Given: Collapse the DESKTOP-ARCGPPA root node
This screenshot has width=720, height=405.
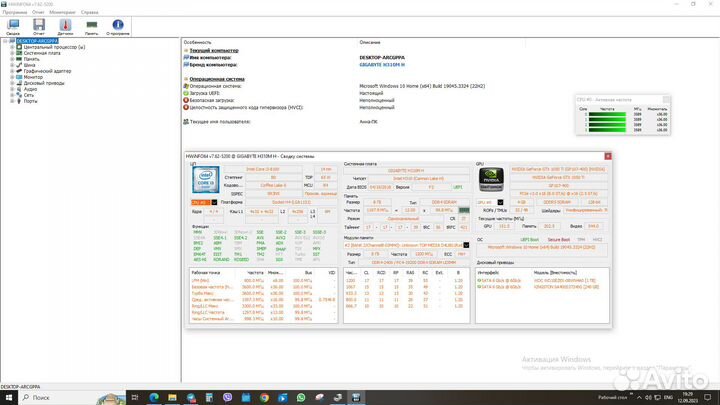Looking at the screenshot, I should [x=6, y=41].
